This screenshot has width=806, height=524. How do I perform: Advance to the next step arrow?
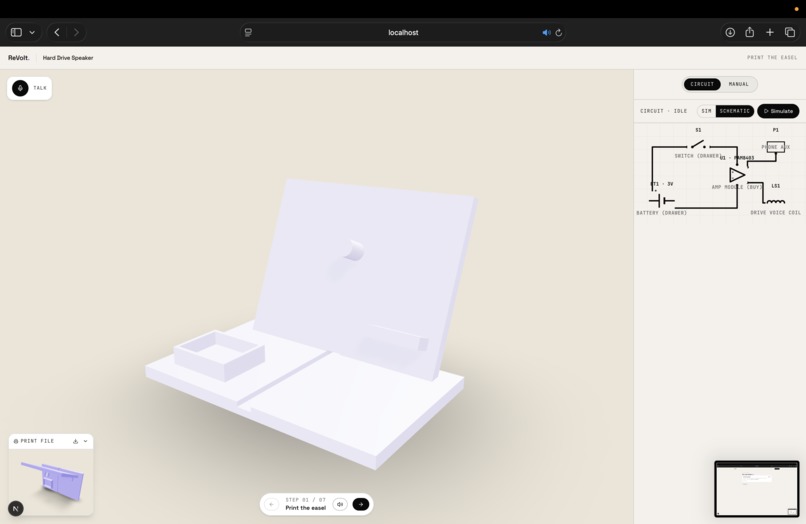point(361,504)
